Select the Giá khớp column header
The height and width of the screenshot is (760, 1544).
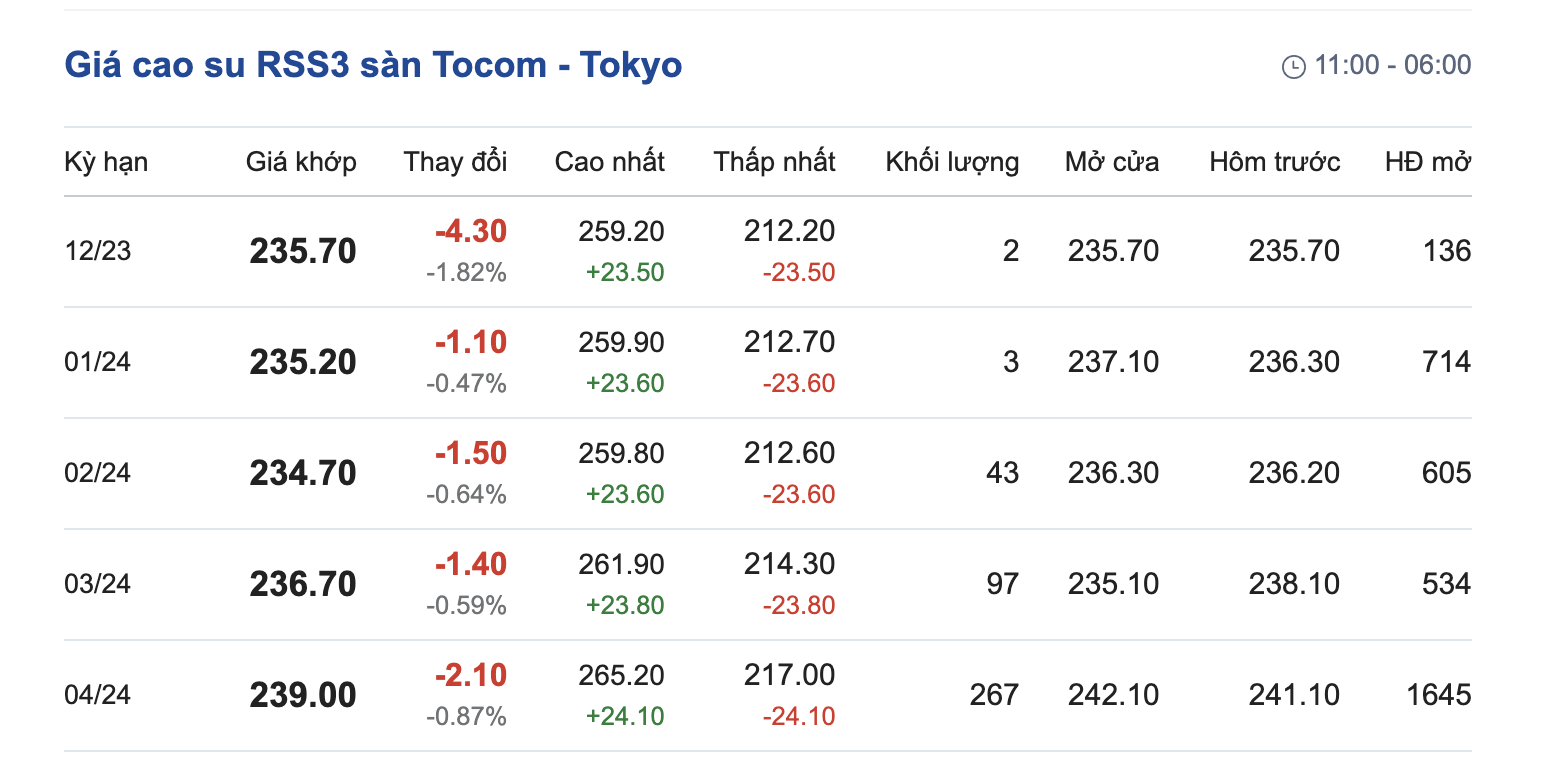pos(301,162)
